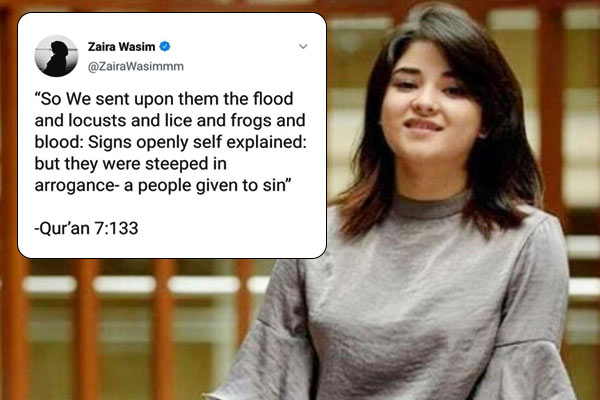Click the blue verified badge icon
The image size is (600, 400).
click(x=165, y=46)
